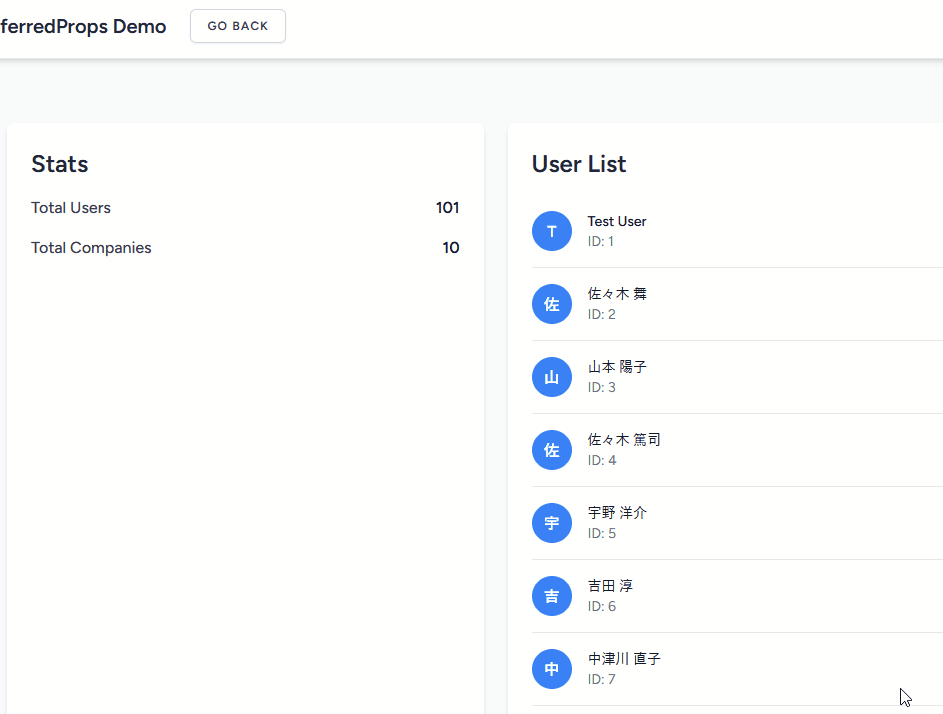Open the Test User list entry
Image resolution: width=943 pixels, height=714 pixels.
click(x=737, y=231)
